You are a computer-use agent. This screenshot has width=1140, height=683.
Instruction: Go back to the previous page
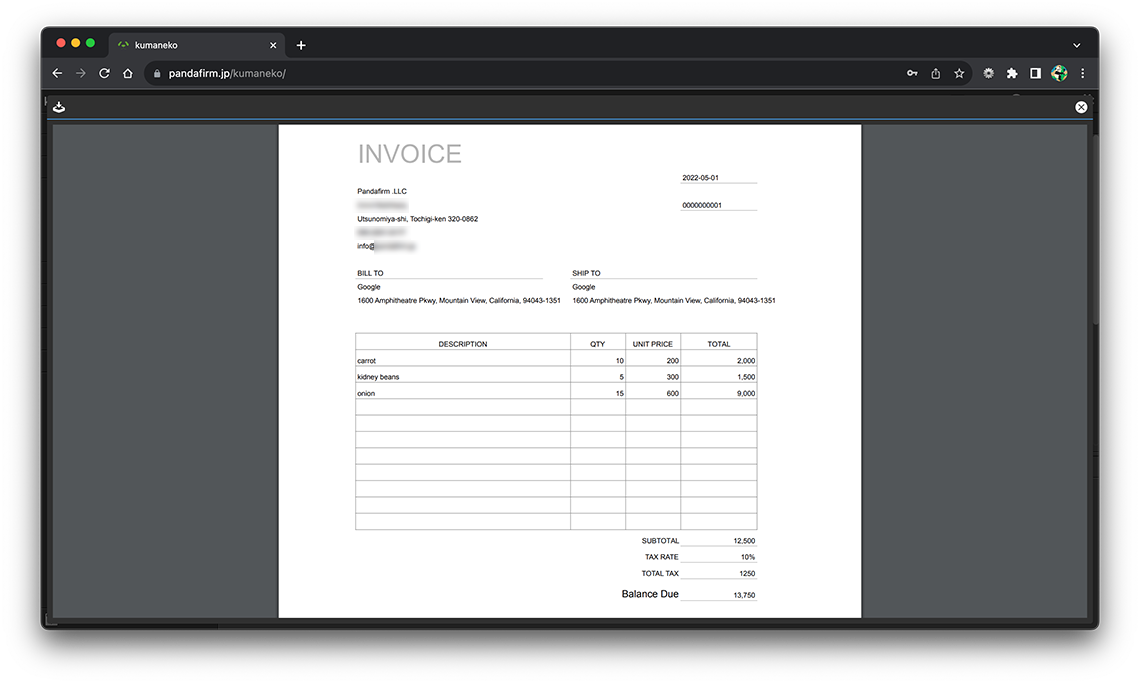click(x=57, y=73)
